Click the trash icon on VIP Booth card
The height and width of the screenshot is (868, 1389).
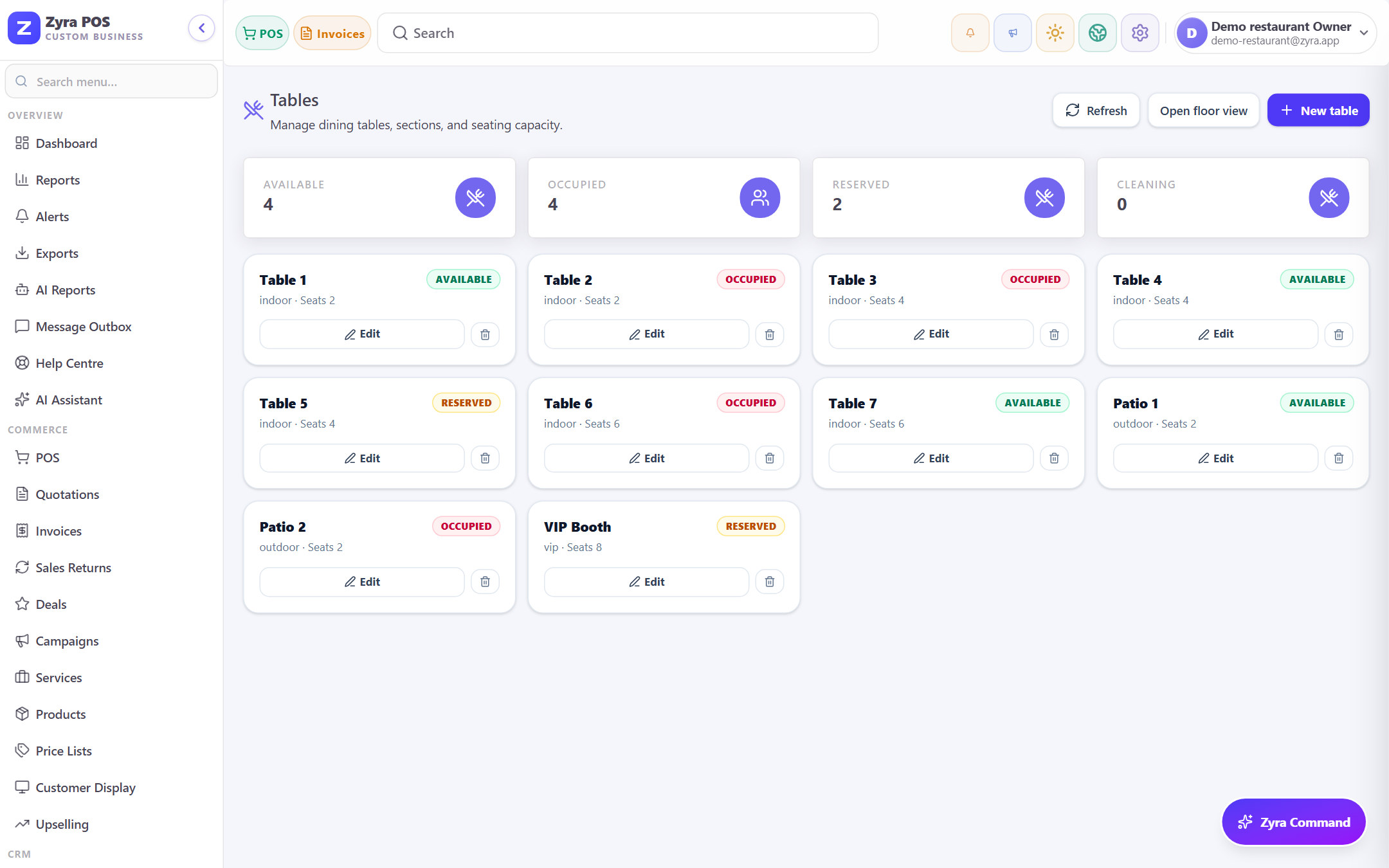[770, 582]
